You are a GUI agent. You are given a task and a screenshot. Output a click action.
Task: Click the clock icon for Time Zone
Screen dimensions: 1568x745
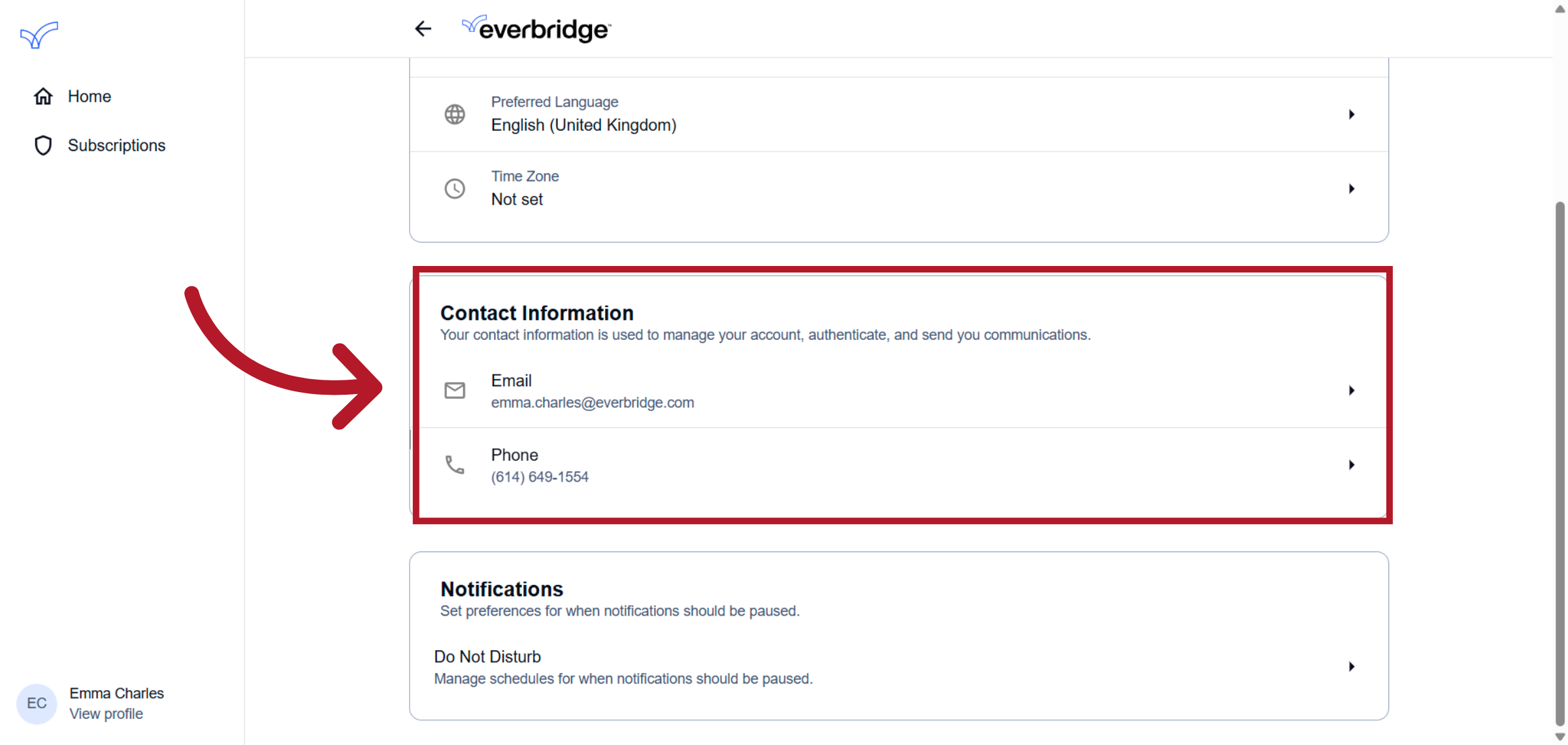455,189
